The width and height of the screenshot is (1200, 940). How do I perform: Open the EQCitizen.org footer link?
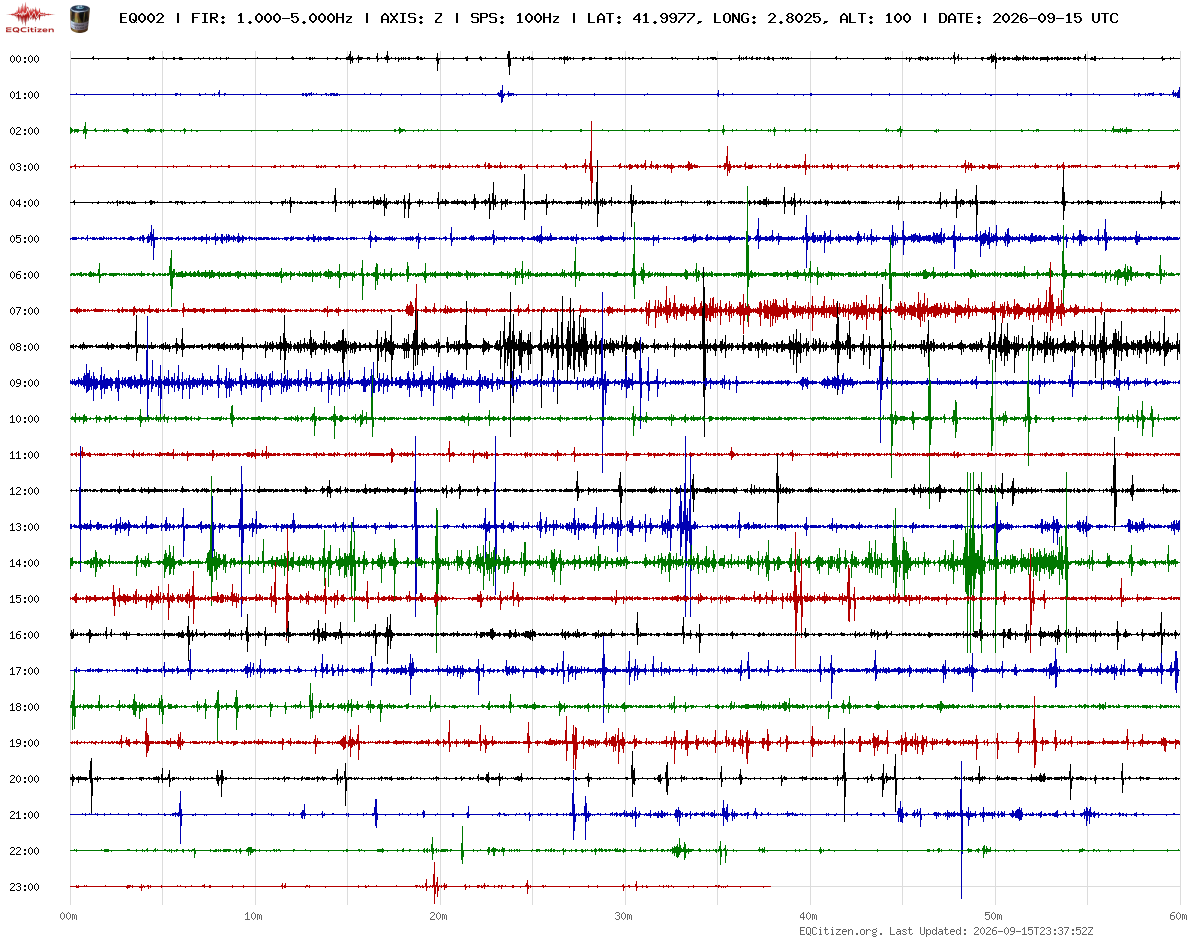tap(841, 931)
